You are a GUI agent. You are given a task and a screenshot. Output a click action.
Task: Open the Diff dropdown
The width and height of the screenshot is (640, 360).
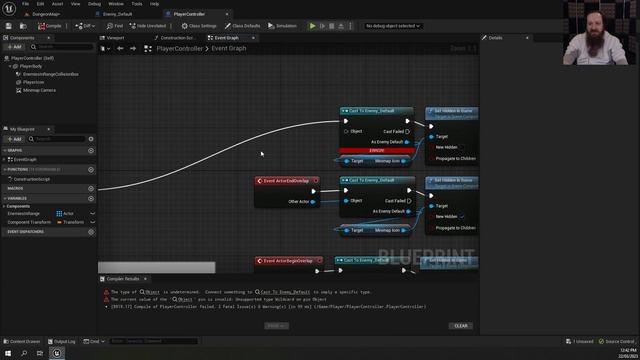pyautogui.click(x=85, y=26)
